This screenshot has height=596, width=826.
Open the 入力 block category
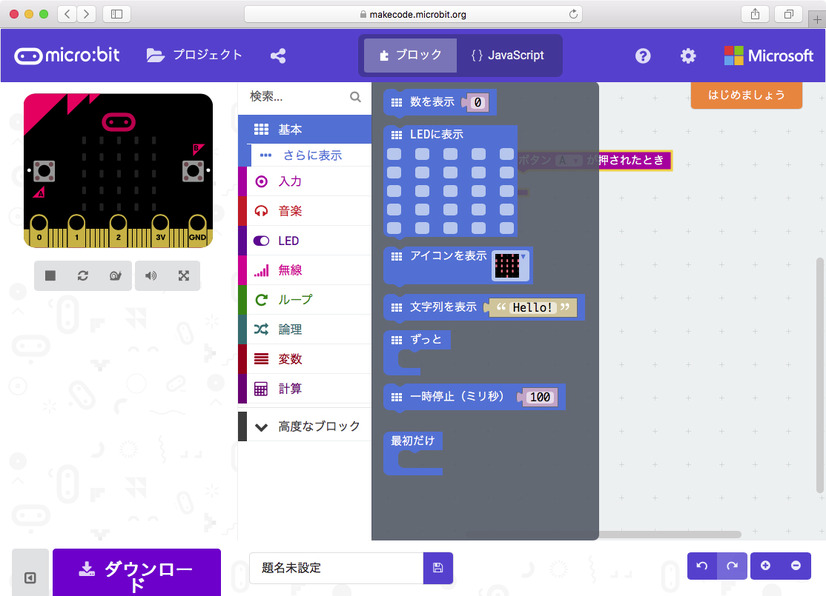(x=305, y=181)
